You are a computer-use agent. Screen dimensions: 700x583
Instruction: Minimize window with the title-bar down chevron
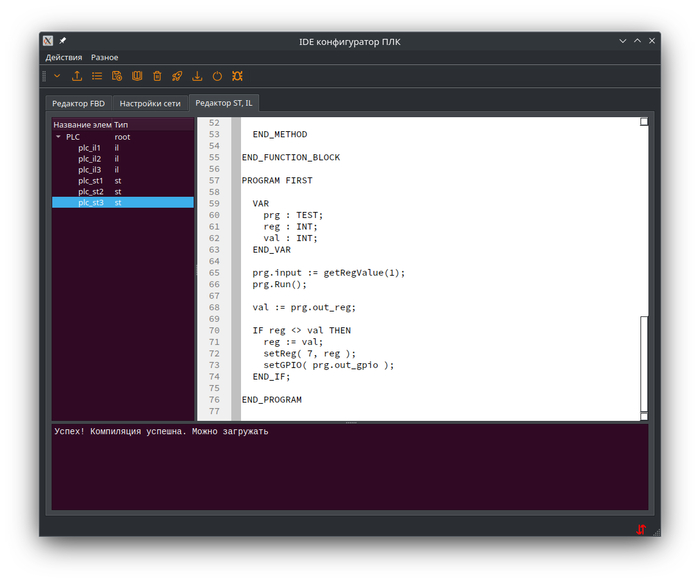(x=622, y=41)
